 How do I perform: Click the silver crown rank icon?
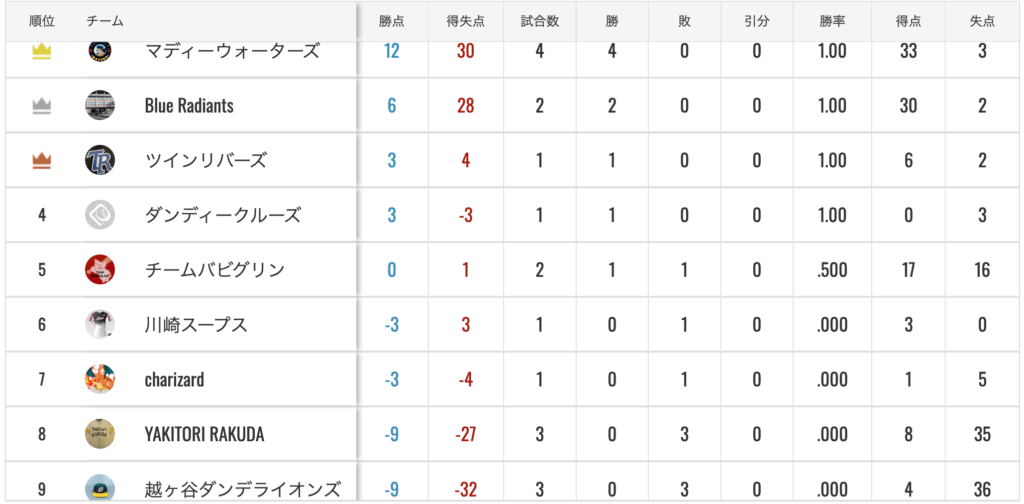pyautogui.click(x=42, y=106)
